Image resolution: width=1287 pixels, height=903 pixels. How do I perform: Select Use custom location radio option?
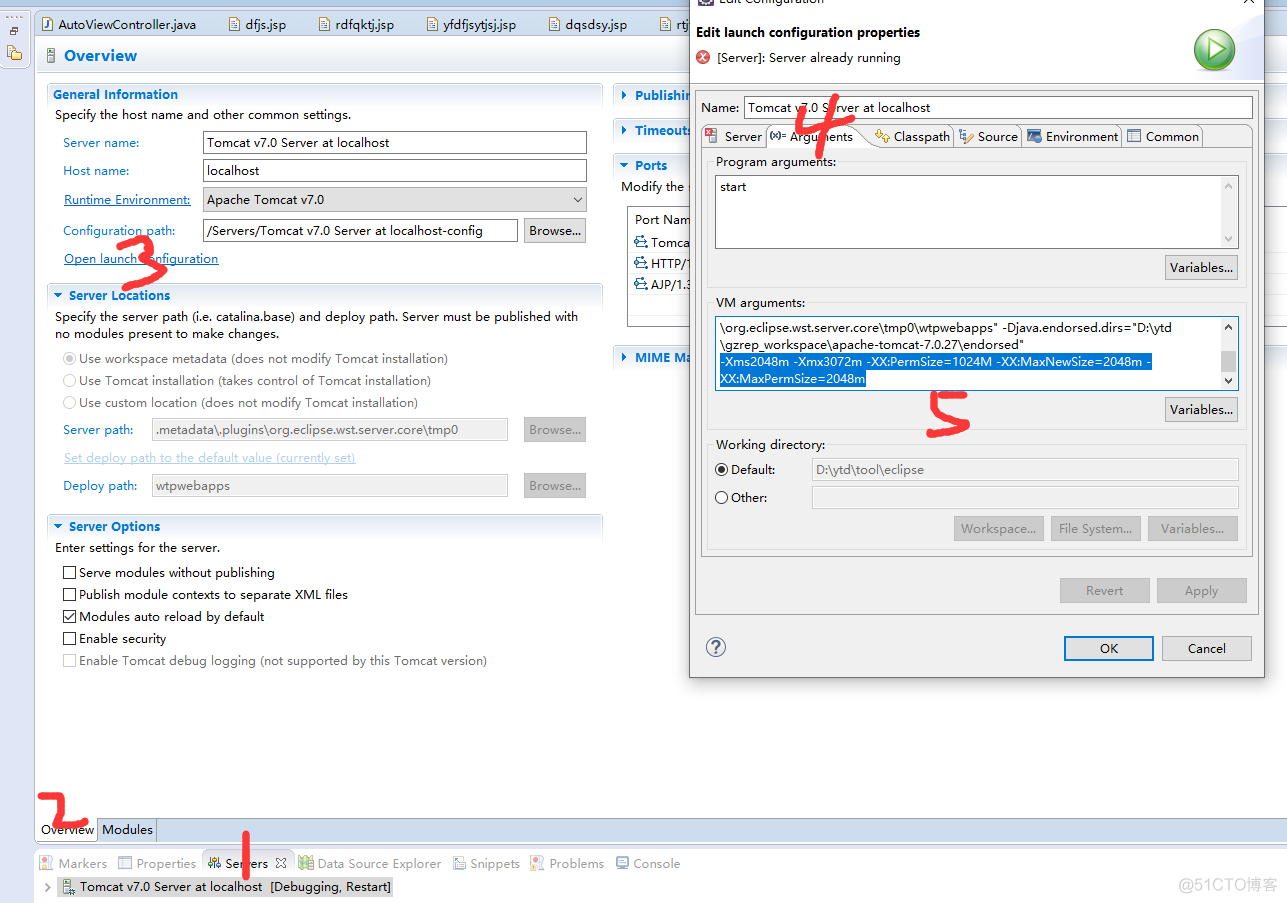[x=69, y=402]
